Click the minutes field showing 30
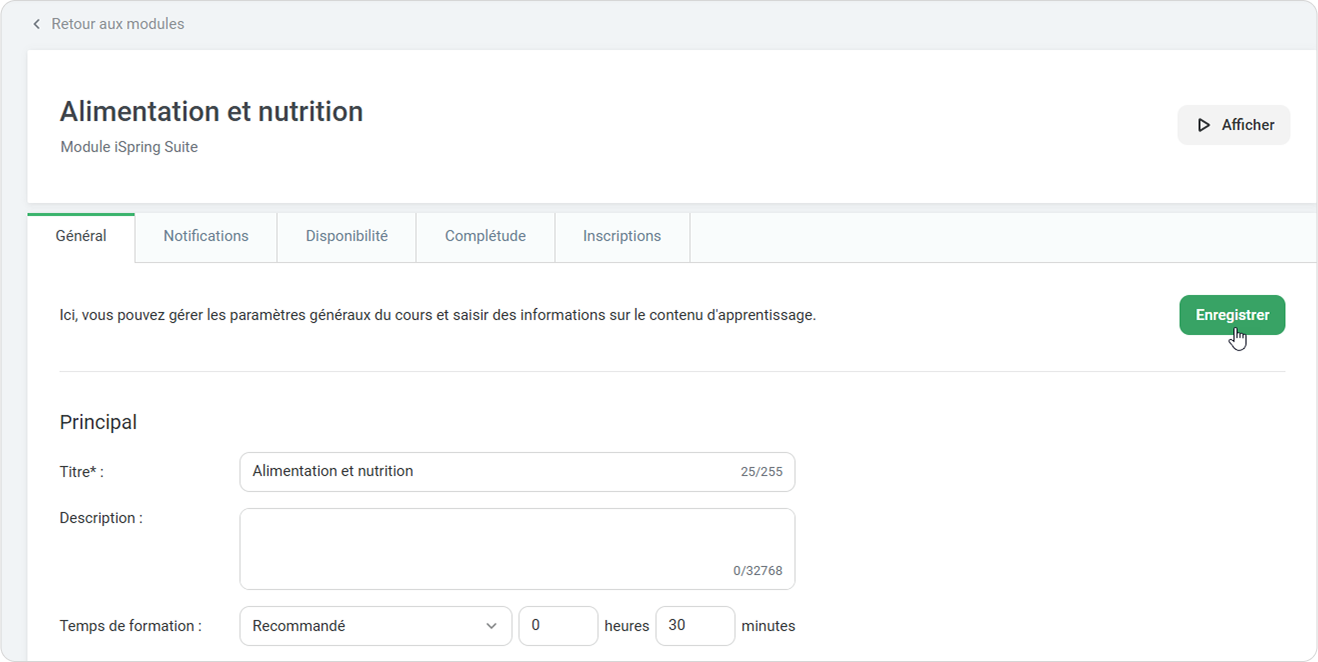1318x662 pixels. coord(695,626)
